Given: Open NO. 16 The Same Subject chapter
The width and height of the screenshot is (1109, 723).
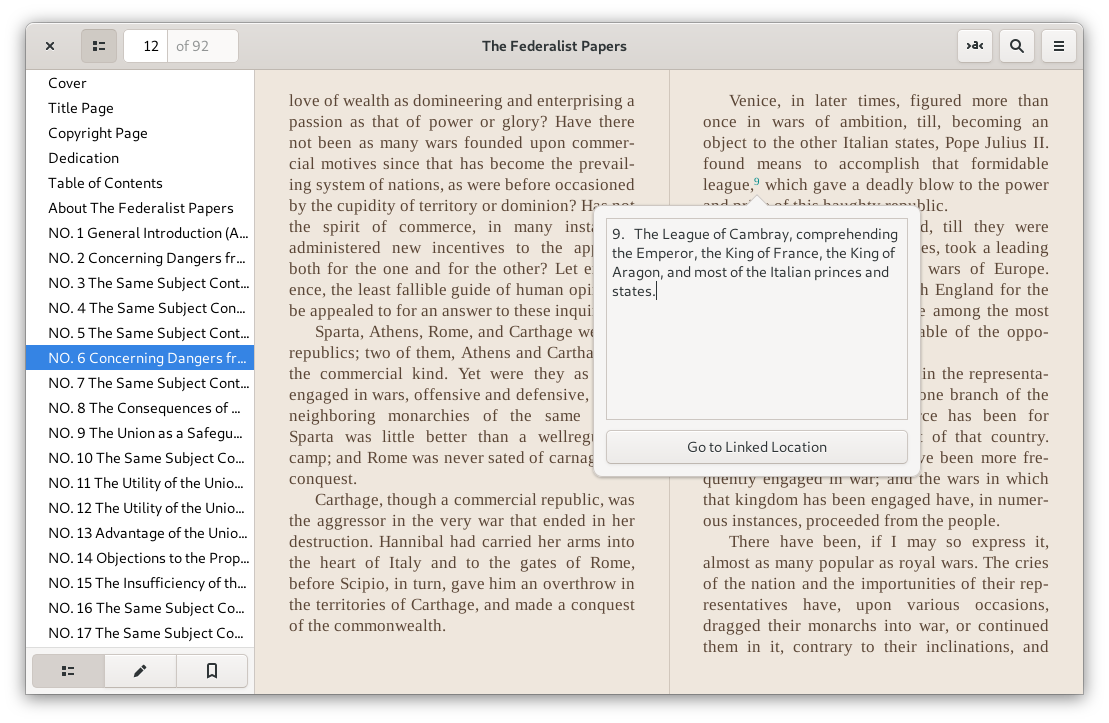Looking at the screenshot, I should (140, 608).
